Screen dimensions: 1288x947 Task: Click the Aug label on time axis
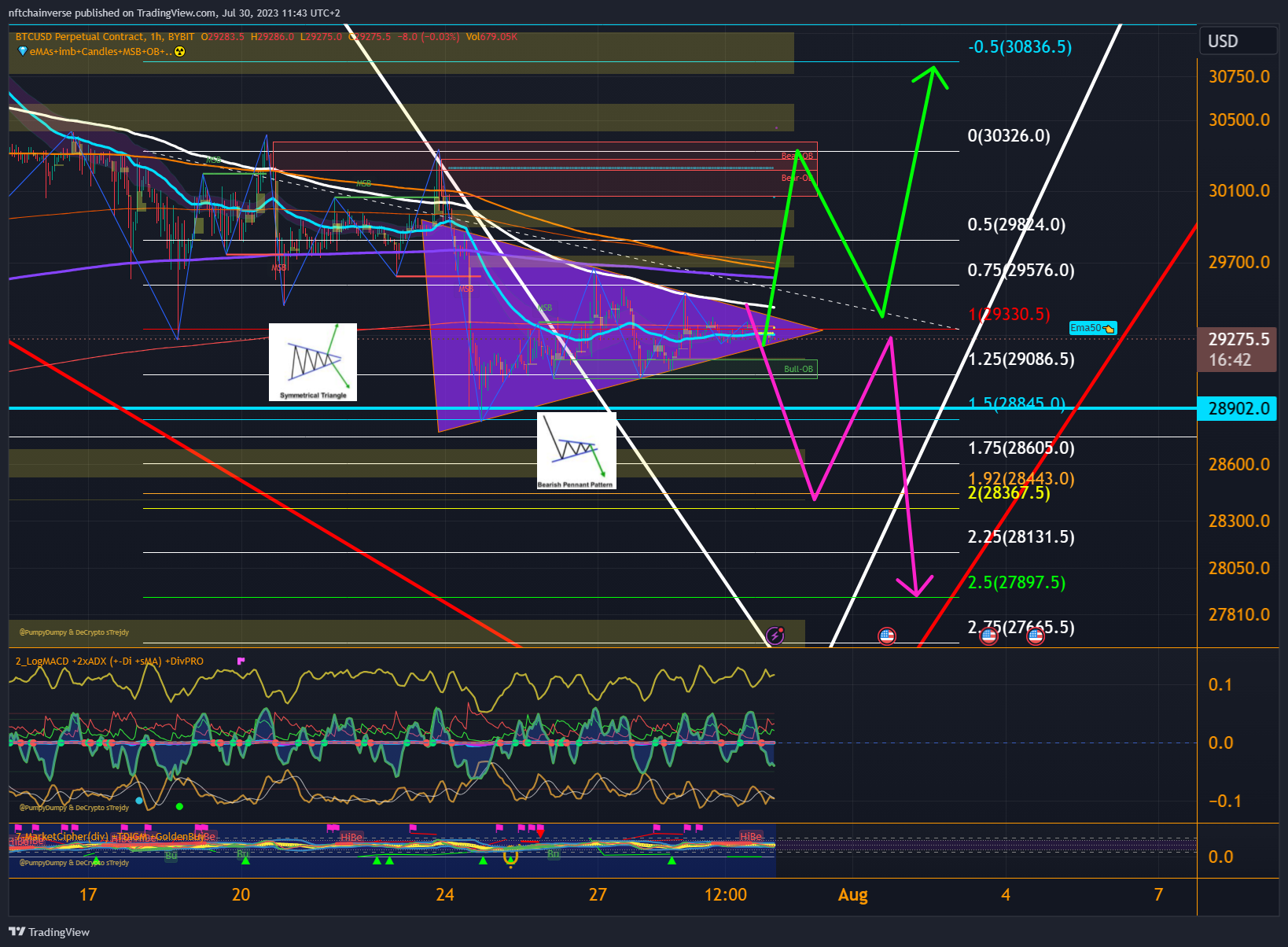[853, 895]
